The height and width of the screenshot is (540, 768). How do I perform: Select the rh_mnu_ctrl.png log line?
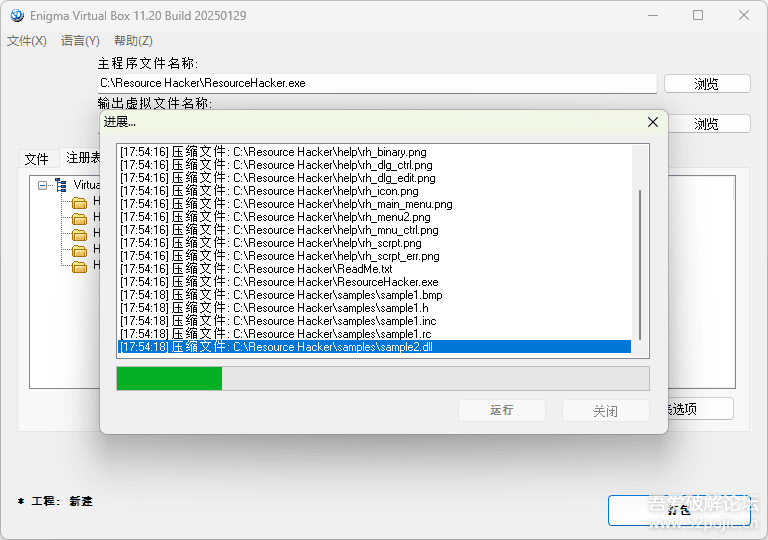pos(375,230)
